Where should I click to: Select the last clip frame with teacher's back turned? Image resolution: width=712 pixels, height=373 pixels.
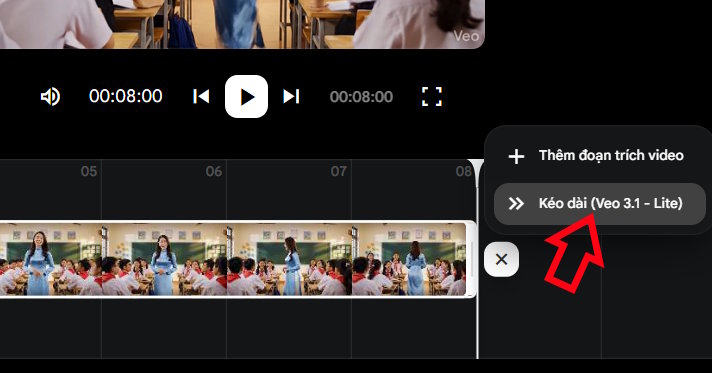[409, 259]
